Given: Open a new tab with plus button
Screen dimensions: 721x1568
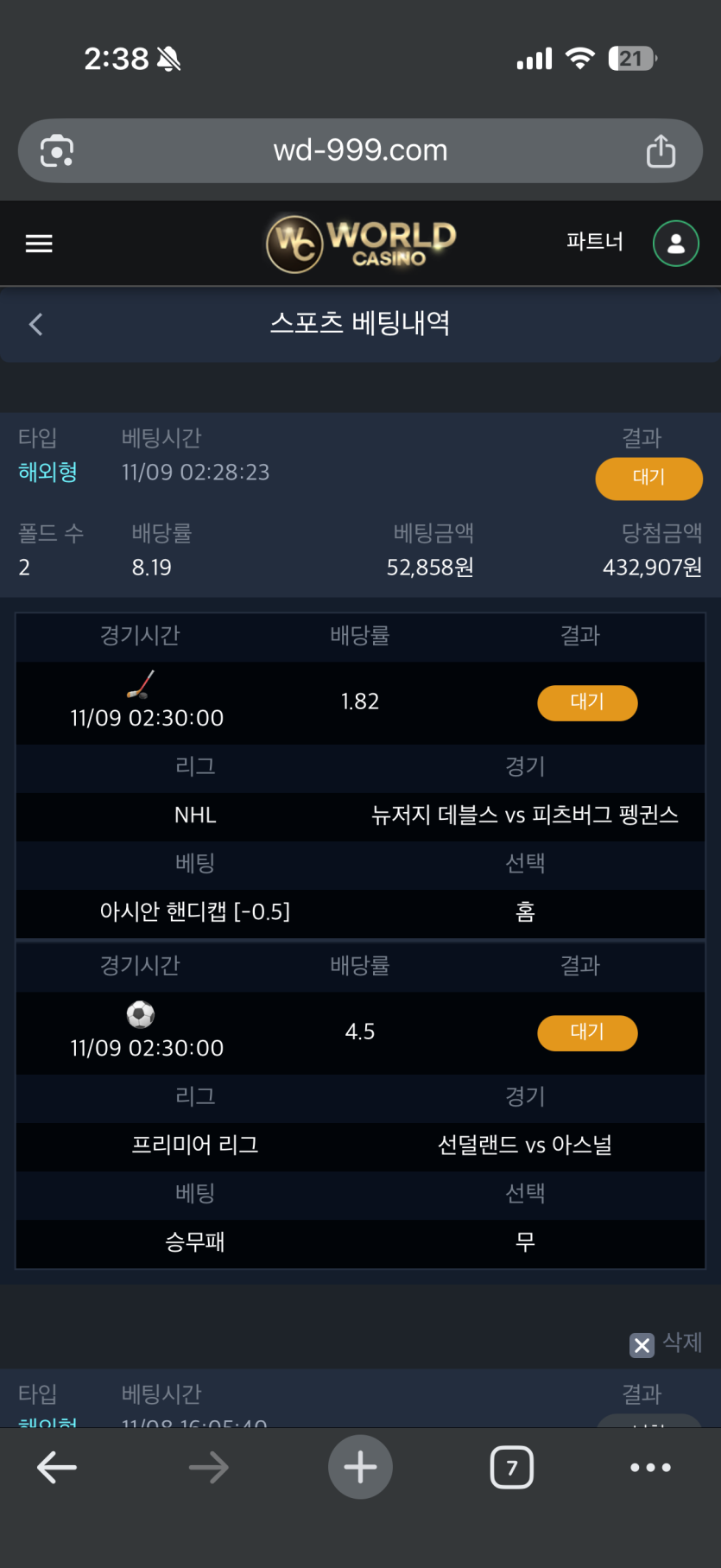Looking at the screenshot, I should pos(360,1467).
